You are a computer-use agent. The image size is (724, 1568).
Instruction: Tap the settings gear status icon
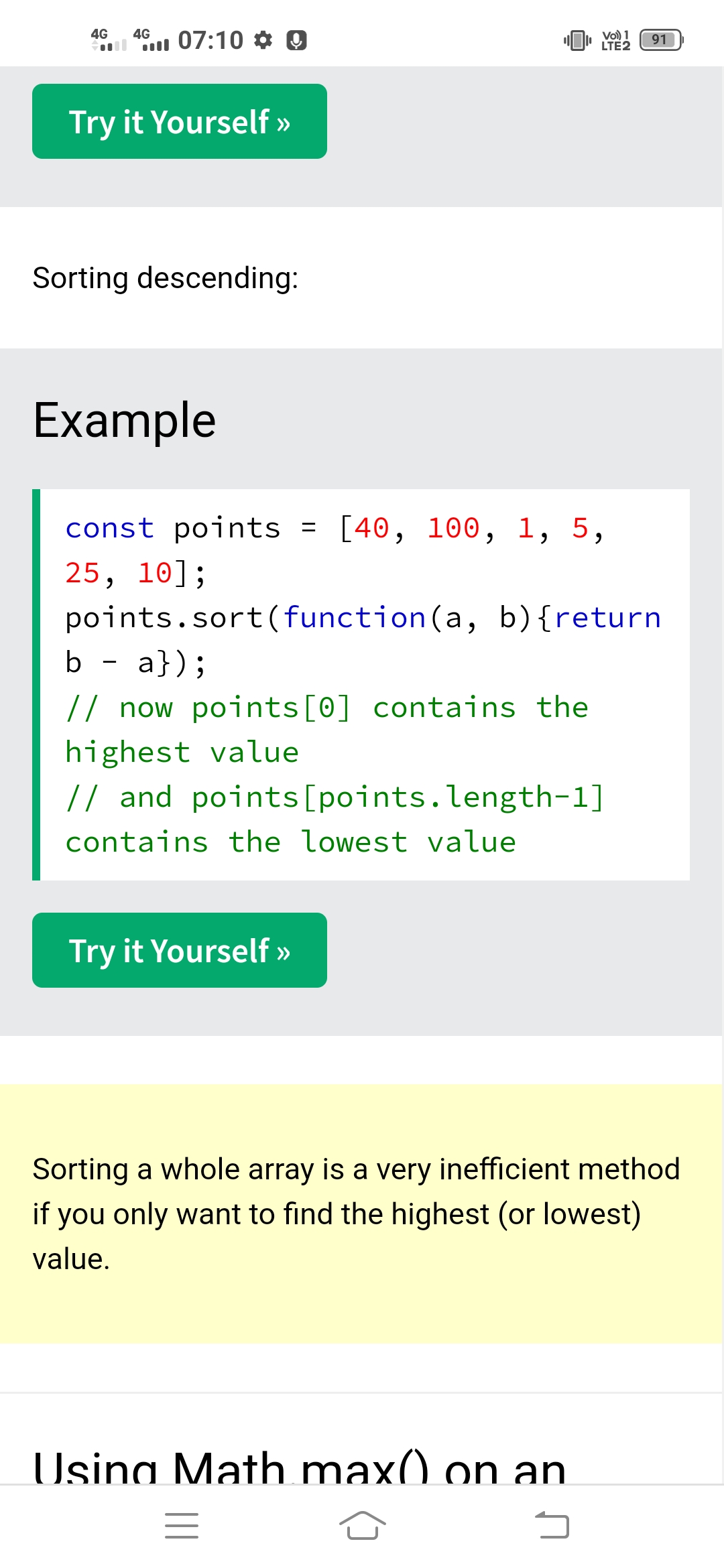click(263, 40)
